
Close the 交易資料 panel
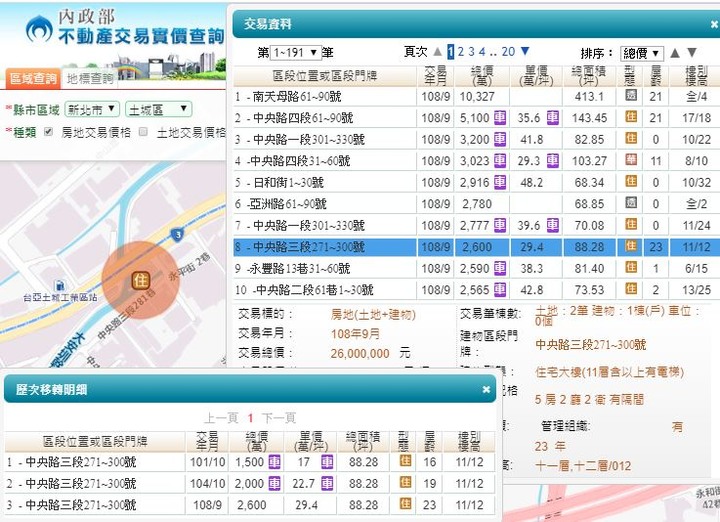714,24
